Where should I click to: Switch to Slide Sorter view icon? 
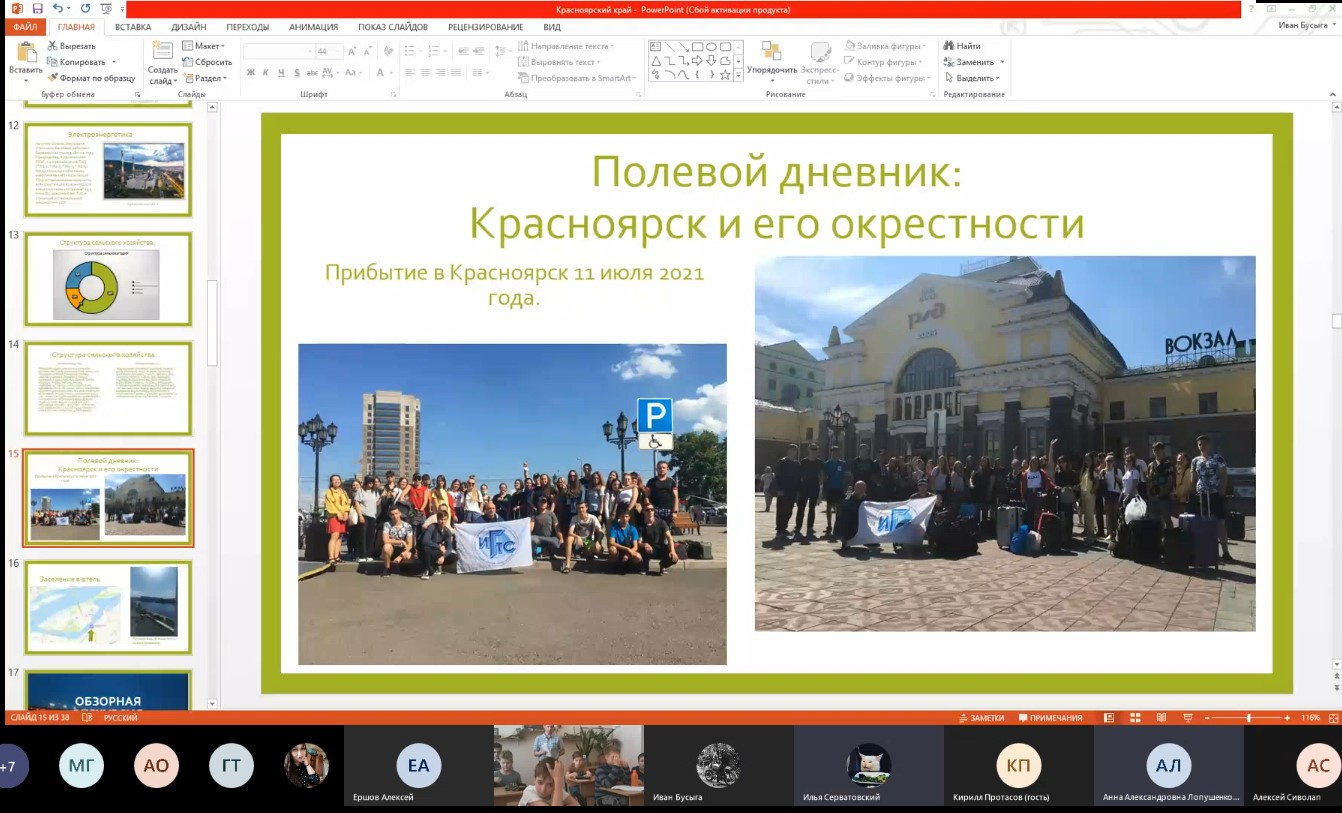pyautogui.click(x=1137, y=718)
